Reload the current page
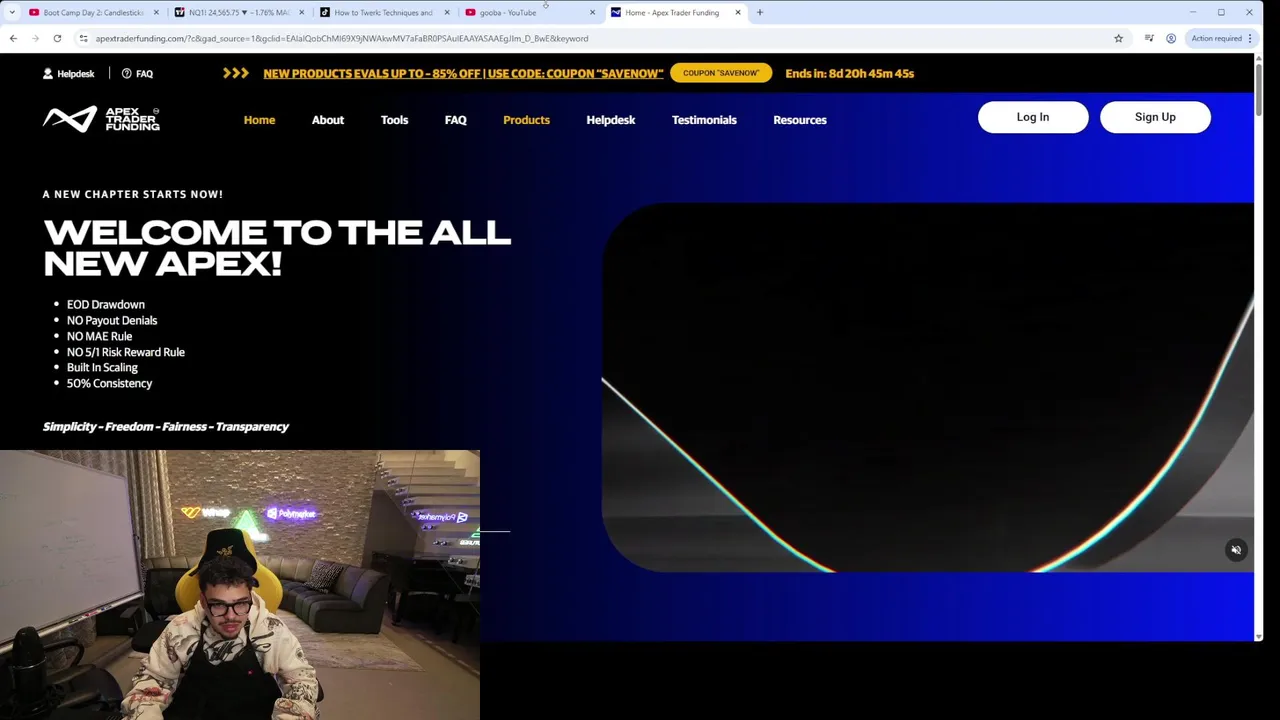The height and width of the screenshot is (720, 1280). [x=57, y=38]
